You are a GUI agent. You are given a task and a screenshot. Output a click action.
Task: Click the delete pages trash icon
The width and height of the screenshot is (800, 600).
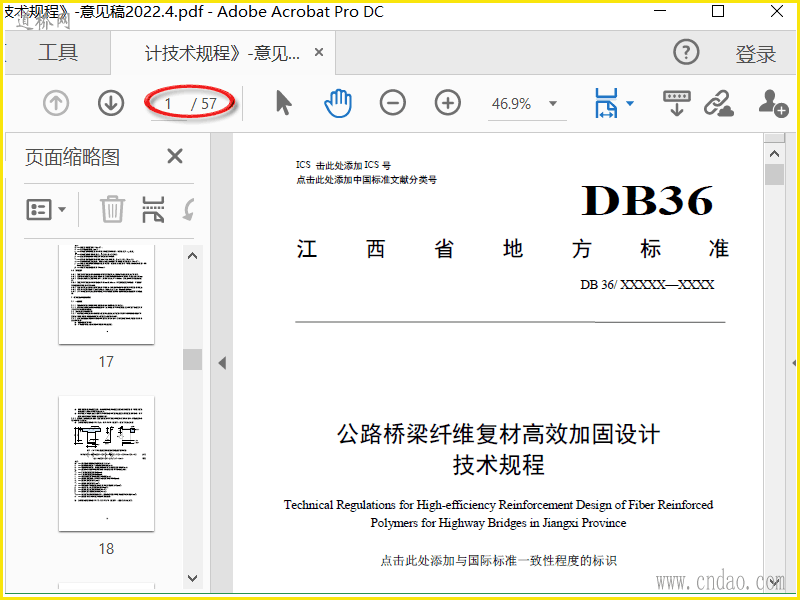[x=112, y=209]
